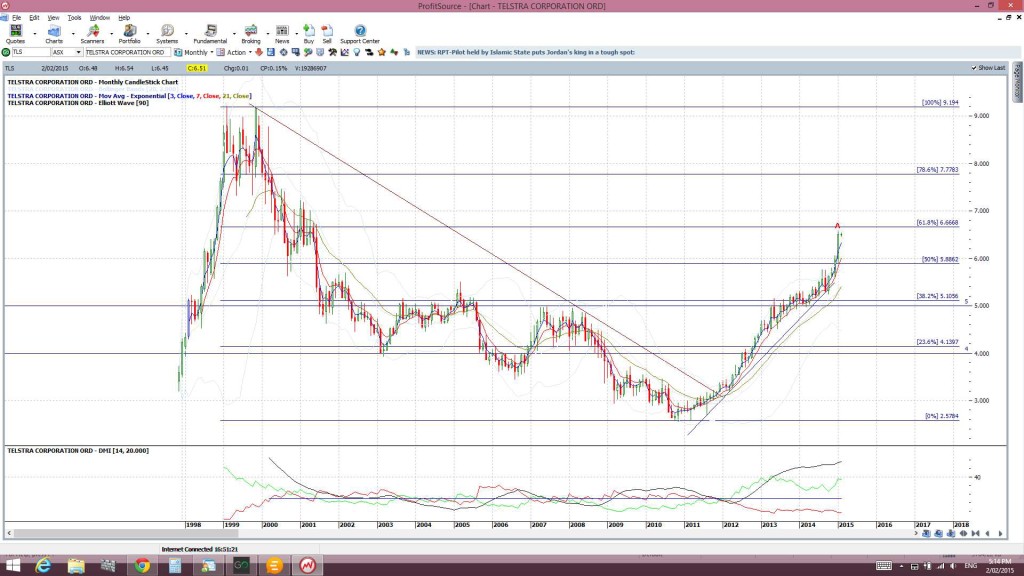Open the ASX exchange combo box

pyautogui.click(x=67, y=52)
